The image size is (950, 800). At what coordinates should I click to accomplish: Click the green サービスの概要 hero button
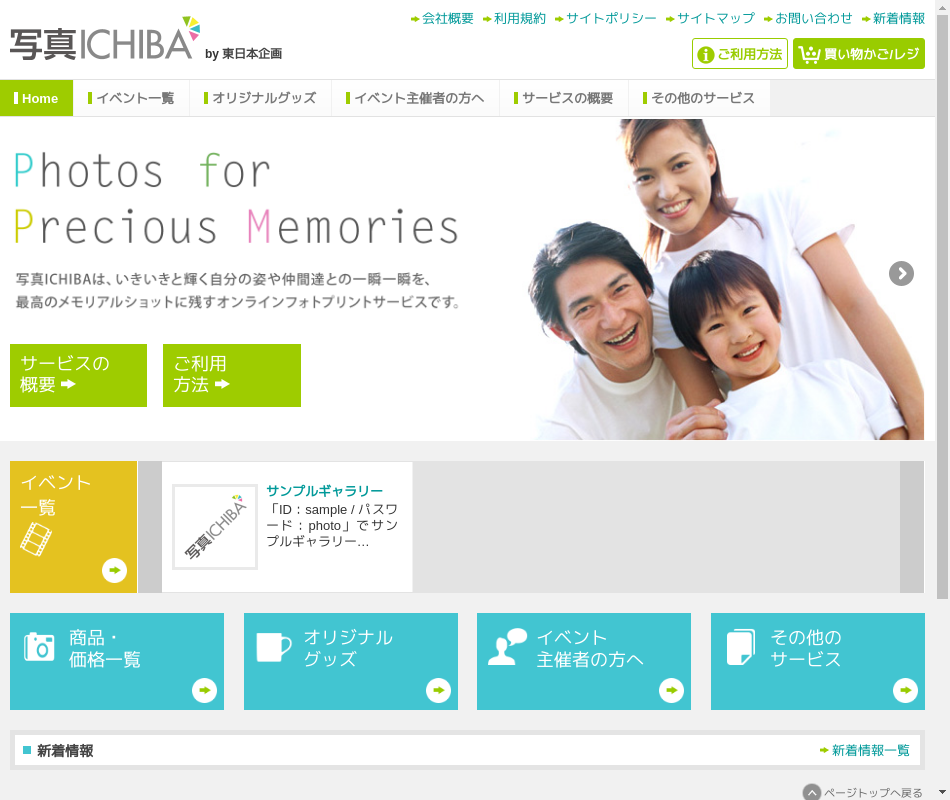point(78,375)
